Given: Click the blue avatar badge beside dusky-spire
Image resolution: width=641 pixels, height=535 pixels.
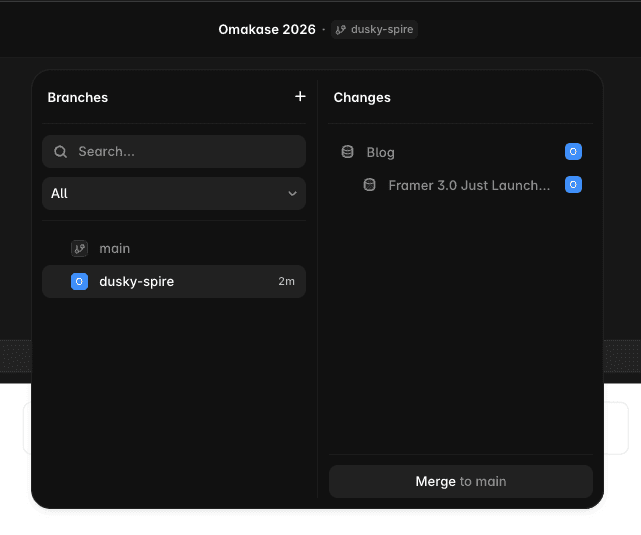Looking at the screenshot, I should (x=79, y=282).
